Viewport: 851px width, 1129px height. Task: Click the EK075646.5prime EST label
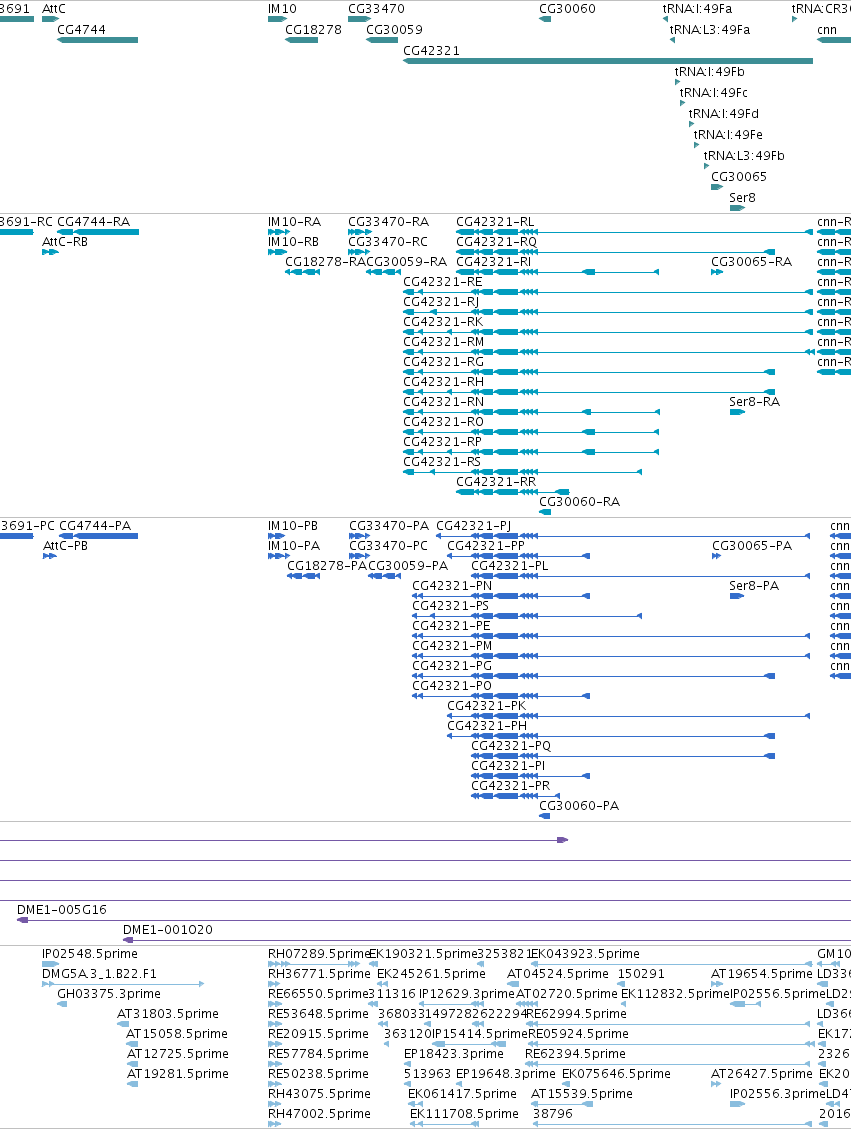point(616,1074)
